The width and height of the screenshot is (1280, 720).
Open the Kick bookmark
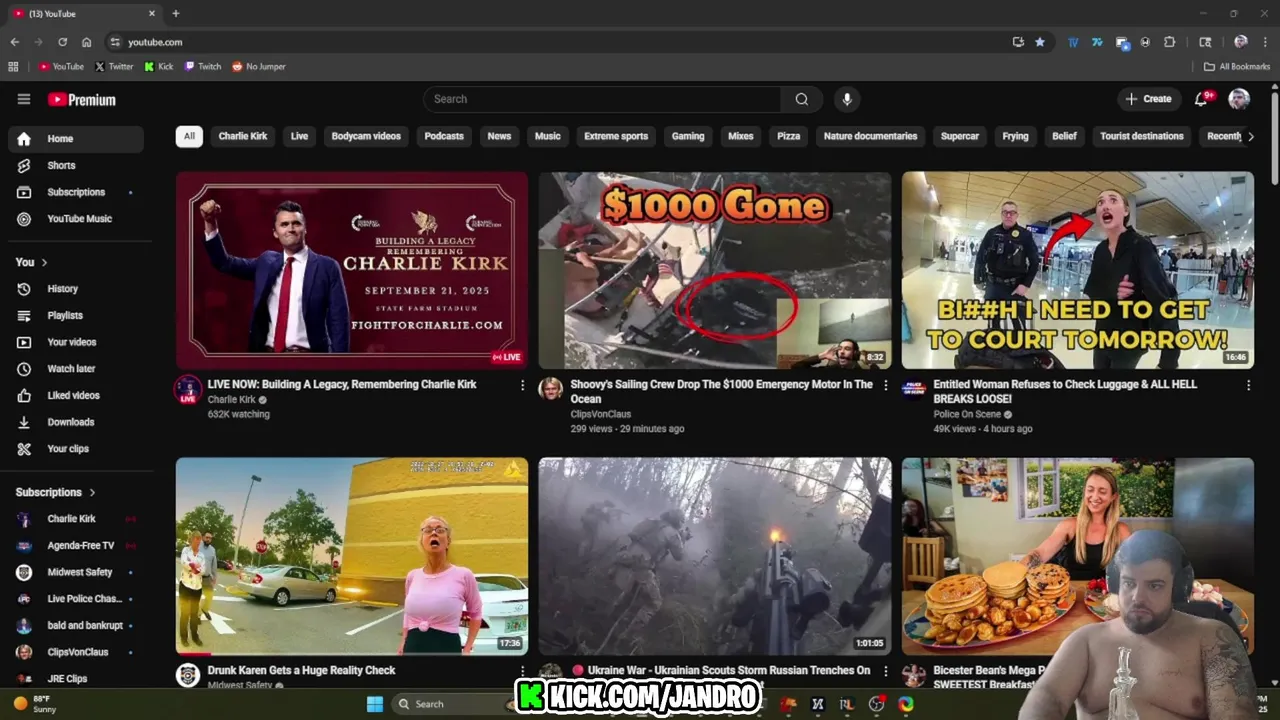pyautogui.click(x=159, y=67)
